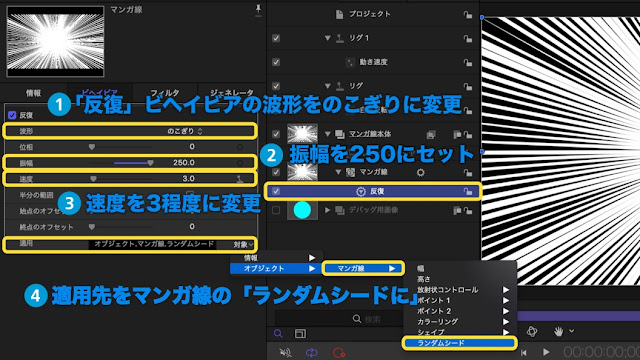Collapse the マンガ線本体 group triangle
The width and height of the screenshot is (640, 360).
coord(327,134)
